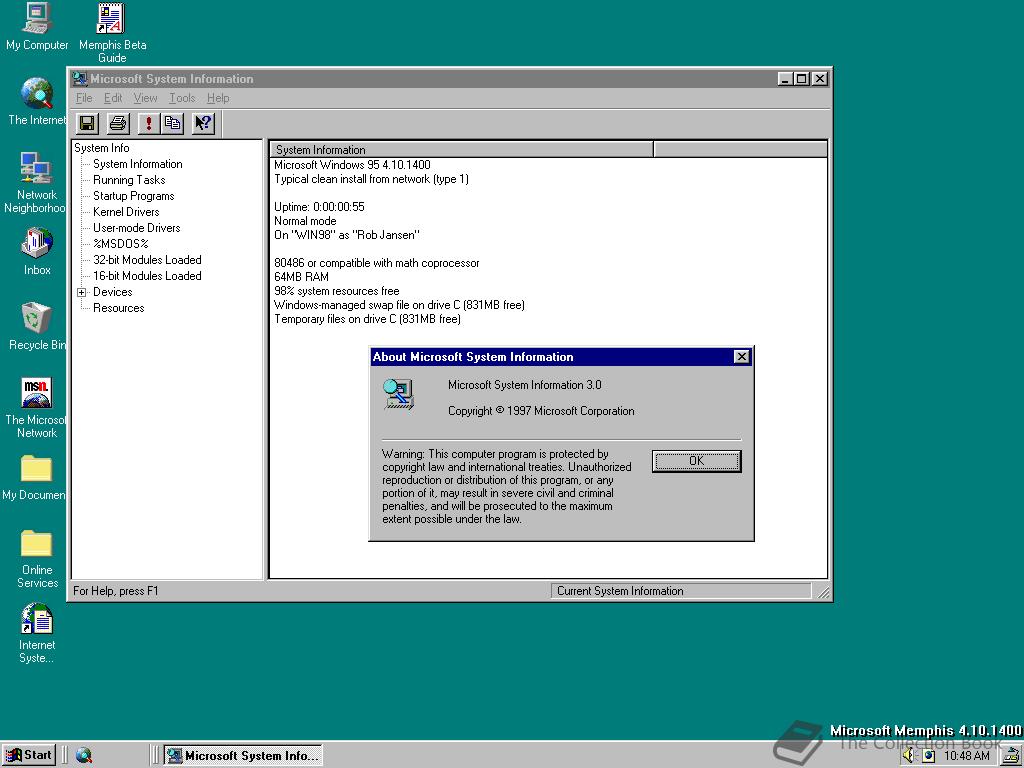Screen dimensions: 1024x768
Task: Open the Network Neighborhood desktop icon
Action: (36, 169)
